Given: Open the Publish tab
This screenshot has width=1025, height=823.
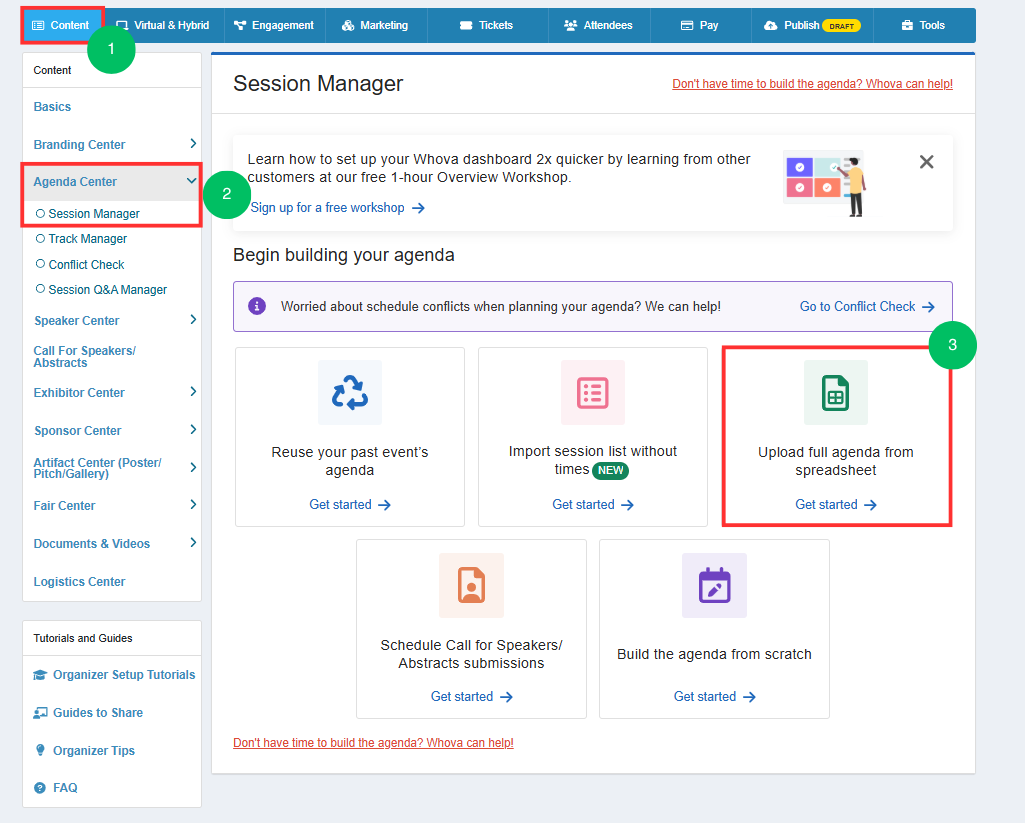Looking at the screenshot, I should 811,25.
